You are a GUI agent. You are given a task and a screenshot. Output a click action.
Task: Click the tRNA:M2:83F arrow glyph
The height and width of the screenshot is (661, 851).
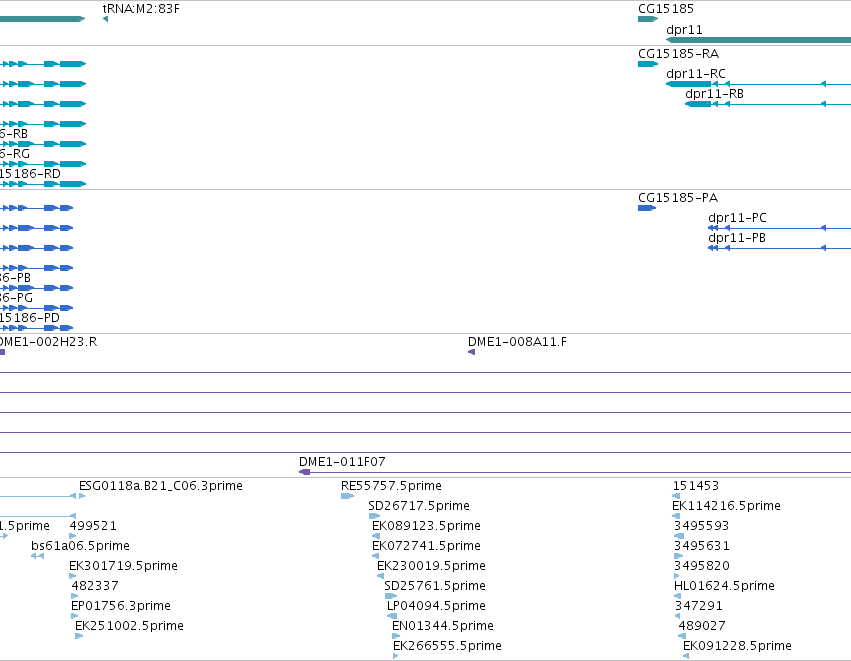pyautogui.click(x=105, y=19)
